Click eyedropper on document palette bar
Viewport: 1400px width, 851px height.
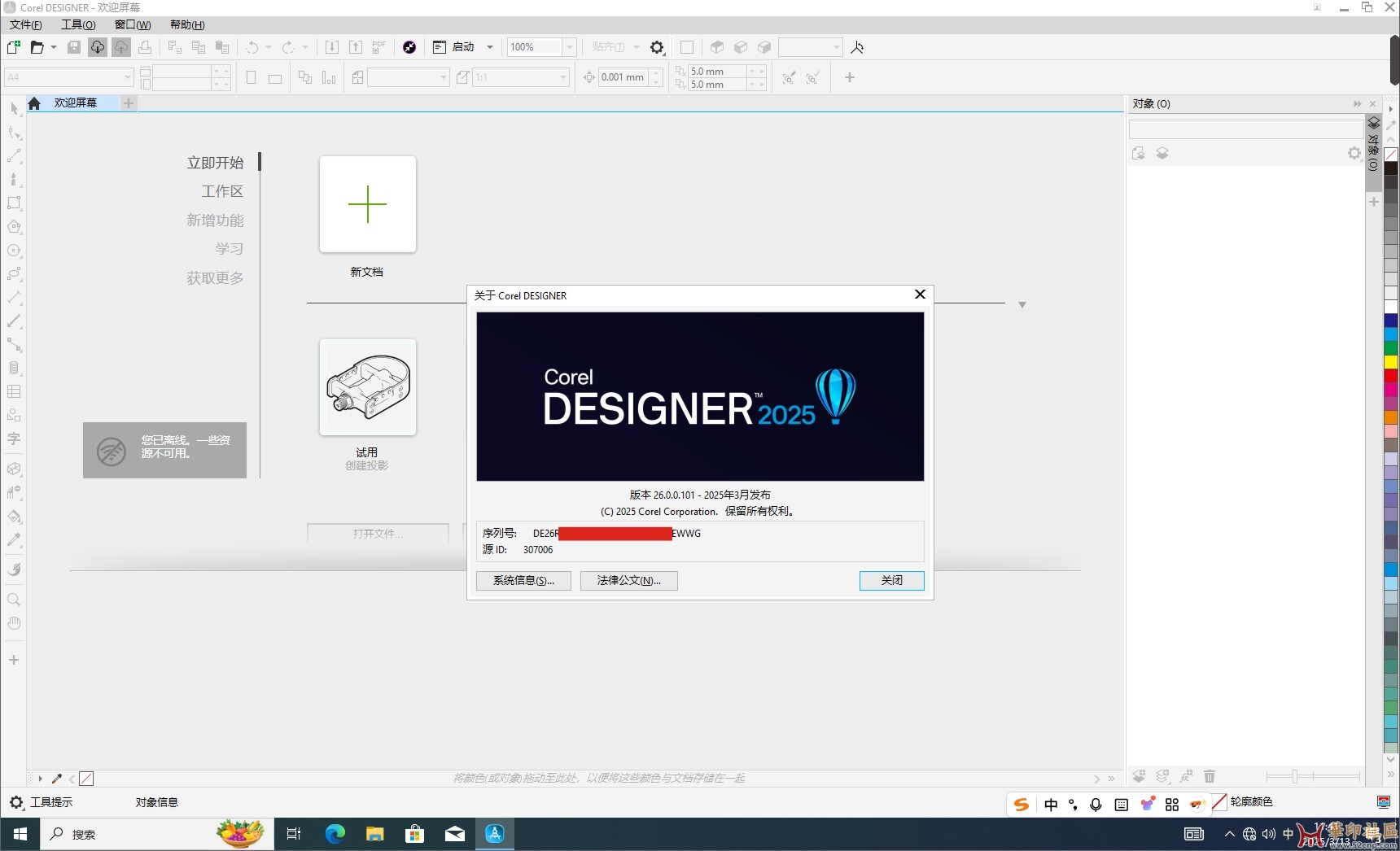click(57, 779)
